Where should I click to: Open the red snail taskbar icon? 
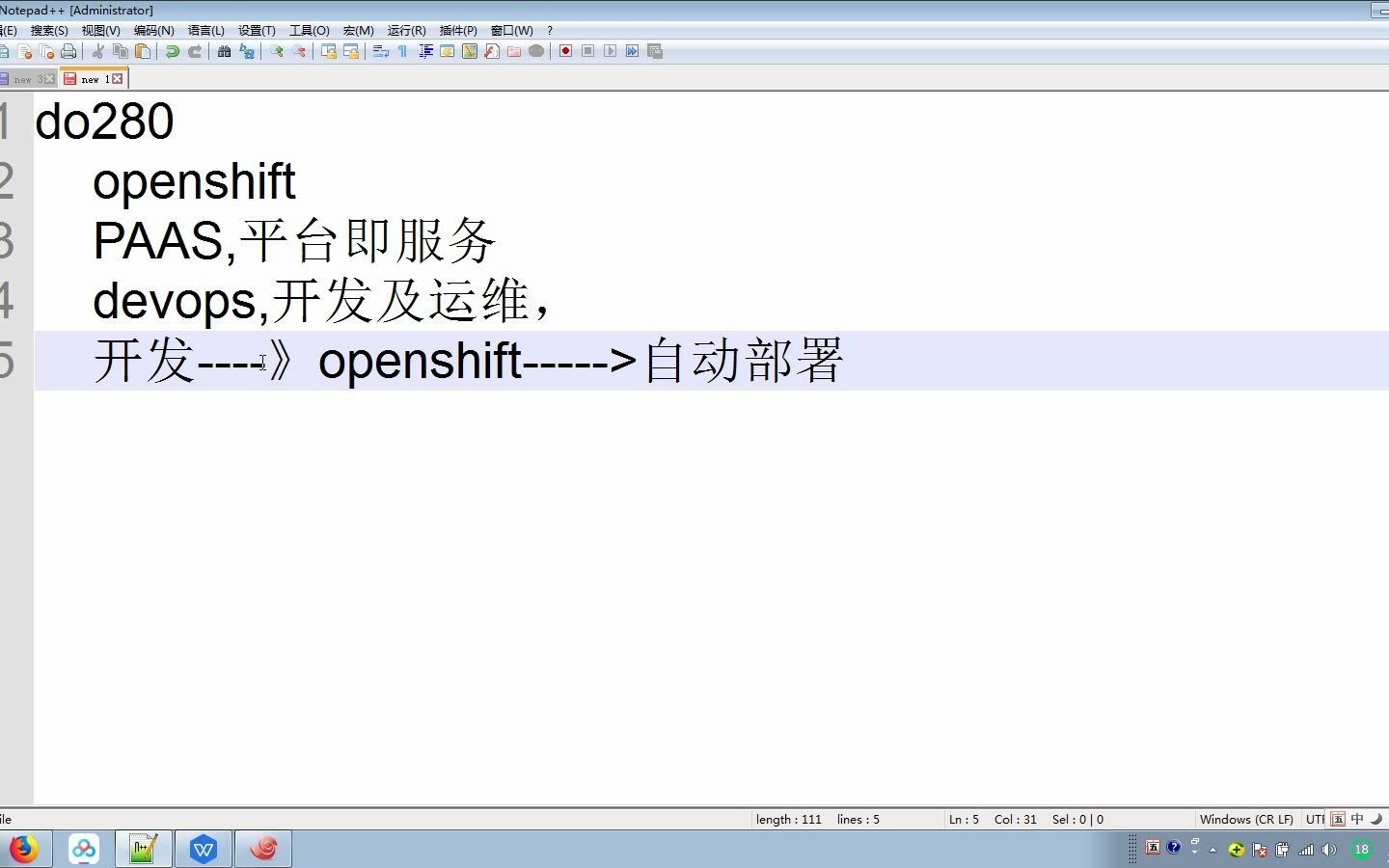click(x=263, y=849)
